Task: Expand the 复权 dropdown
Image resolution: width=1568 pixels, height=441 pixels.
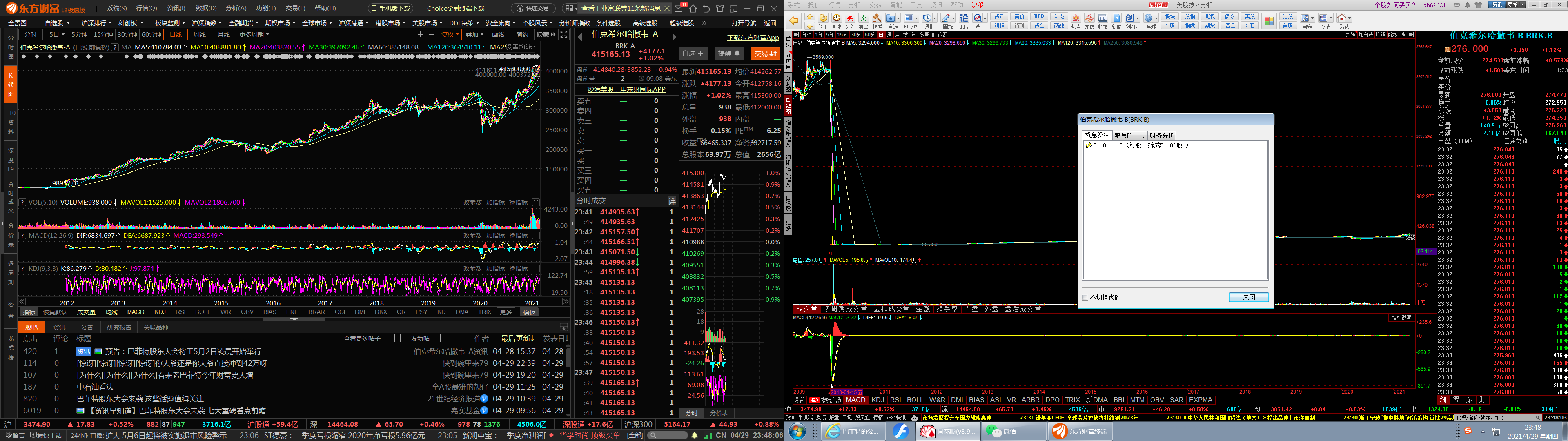Action: tap(450, 35)
